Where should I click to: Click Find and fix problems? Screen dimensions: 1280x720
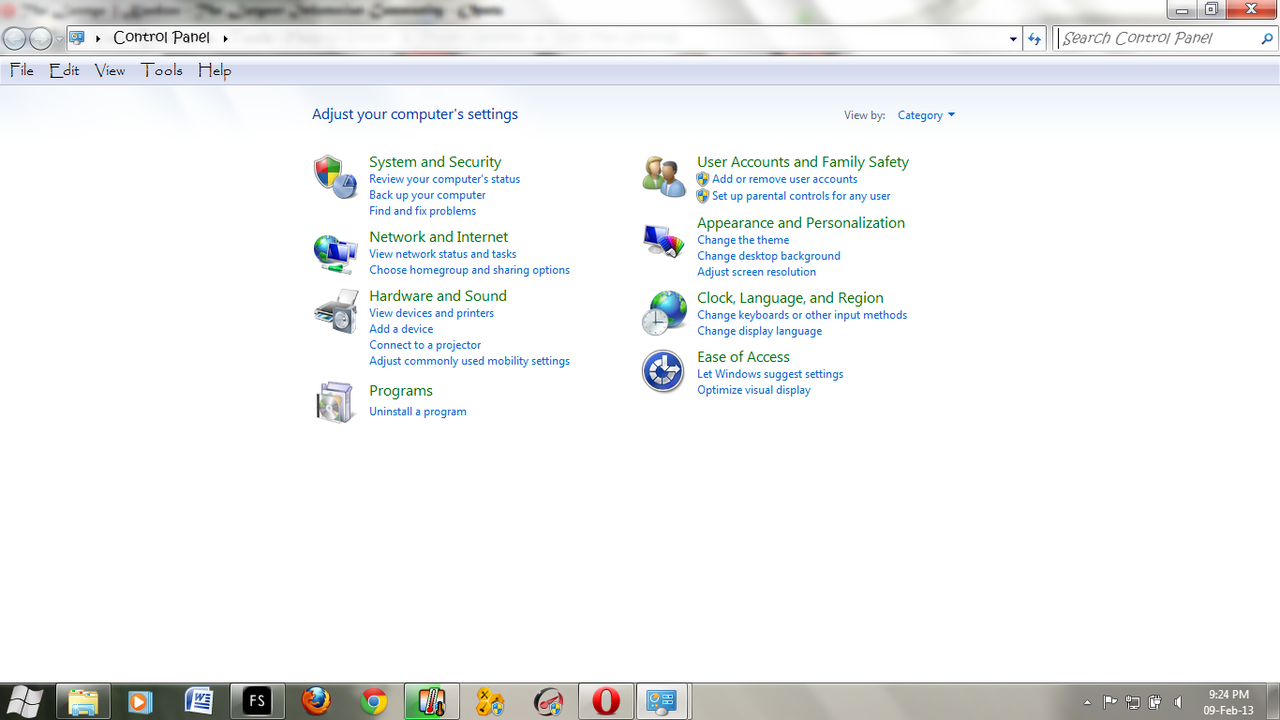coord(422,211)
